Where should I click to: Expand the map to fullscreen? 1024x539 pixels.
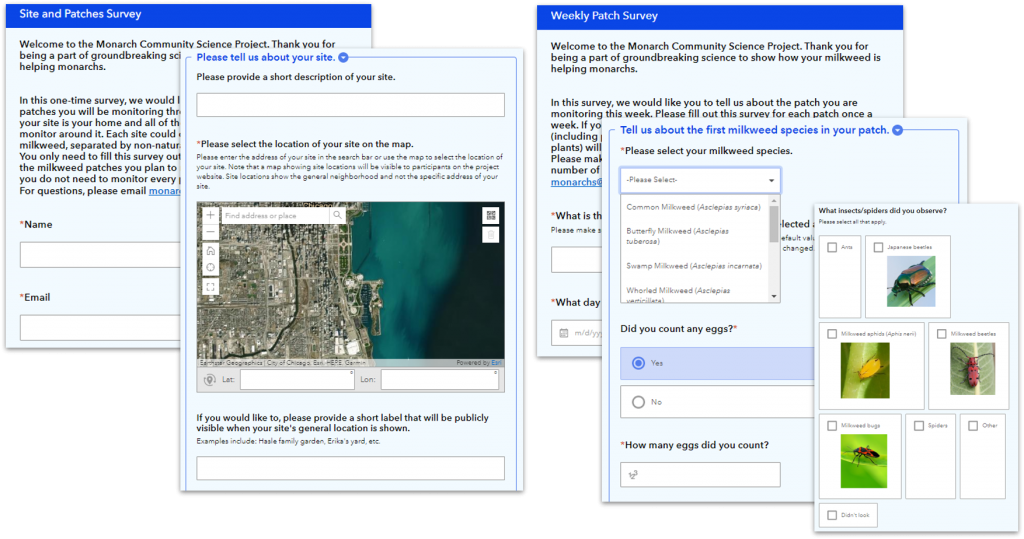coord(210,286)
